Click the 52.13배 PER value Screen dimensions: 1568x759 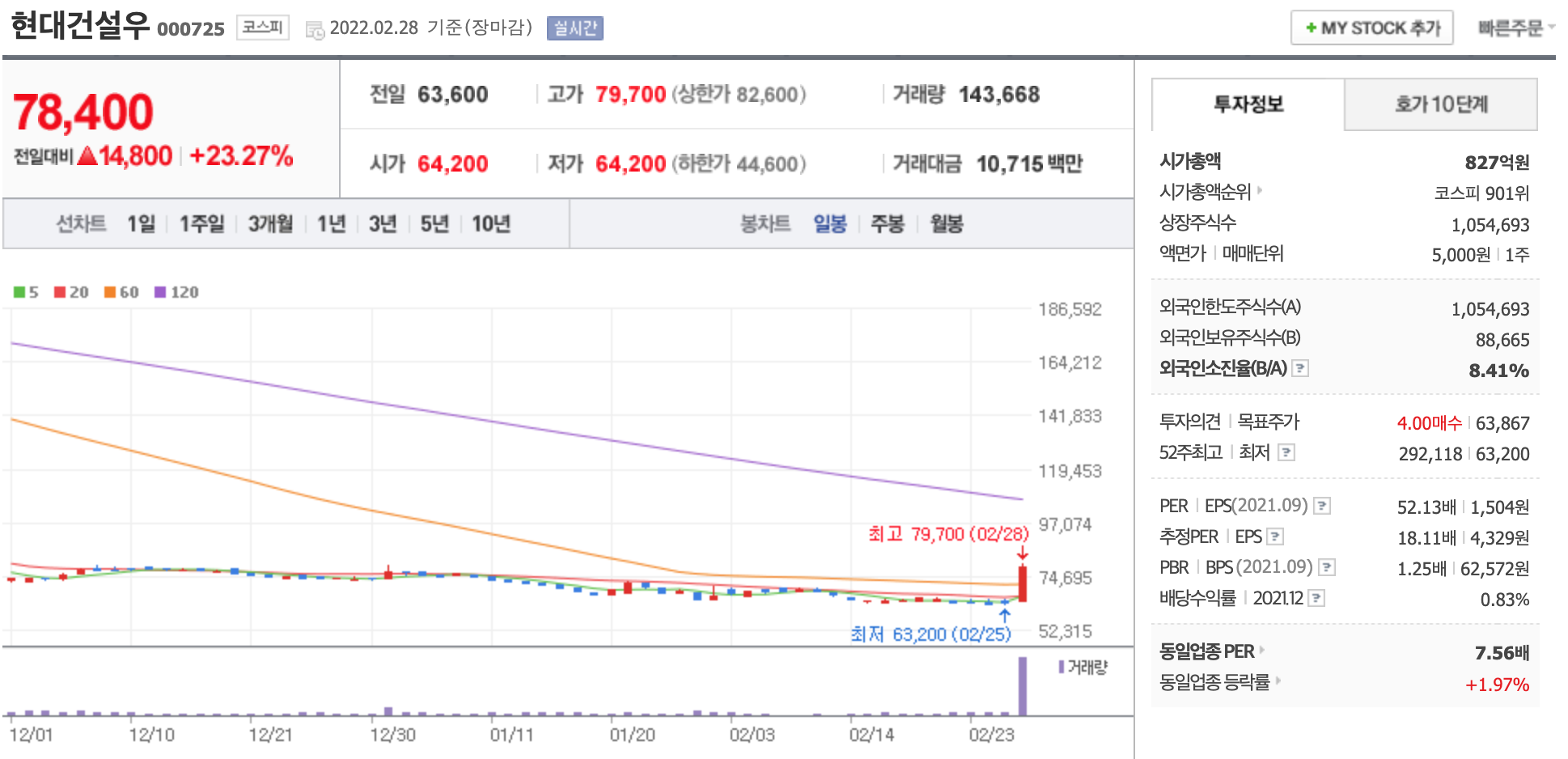[x=1426, y=507]
